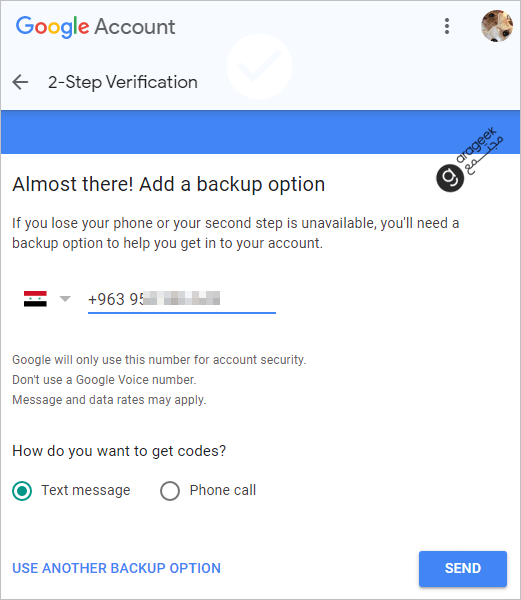521x600 pixels.
Task: Click USE ANOTHER BACKUP OPTION link
Action: point(117,568)
